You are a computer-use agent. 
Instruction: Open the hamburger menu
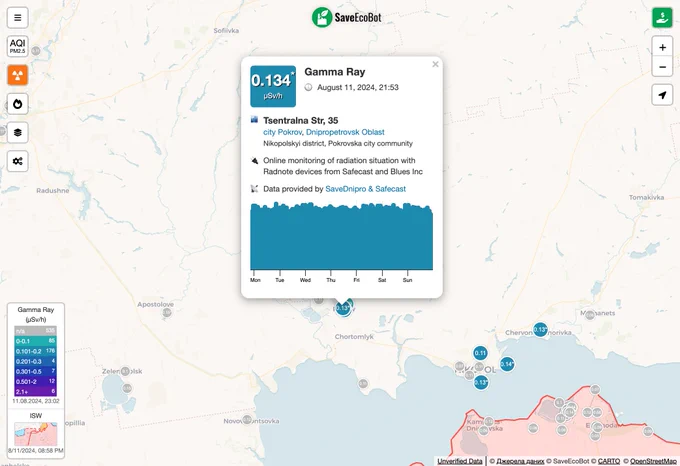click(17, 18)
